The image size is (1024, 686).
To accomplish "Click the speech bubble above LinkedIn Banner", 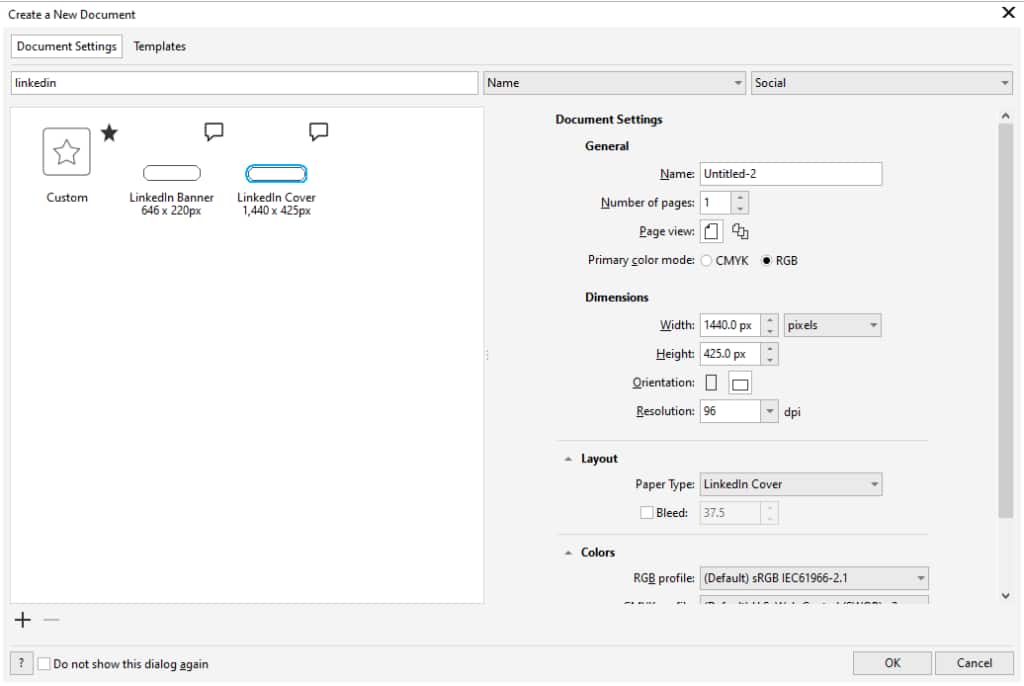I will [x=213, y=131].
